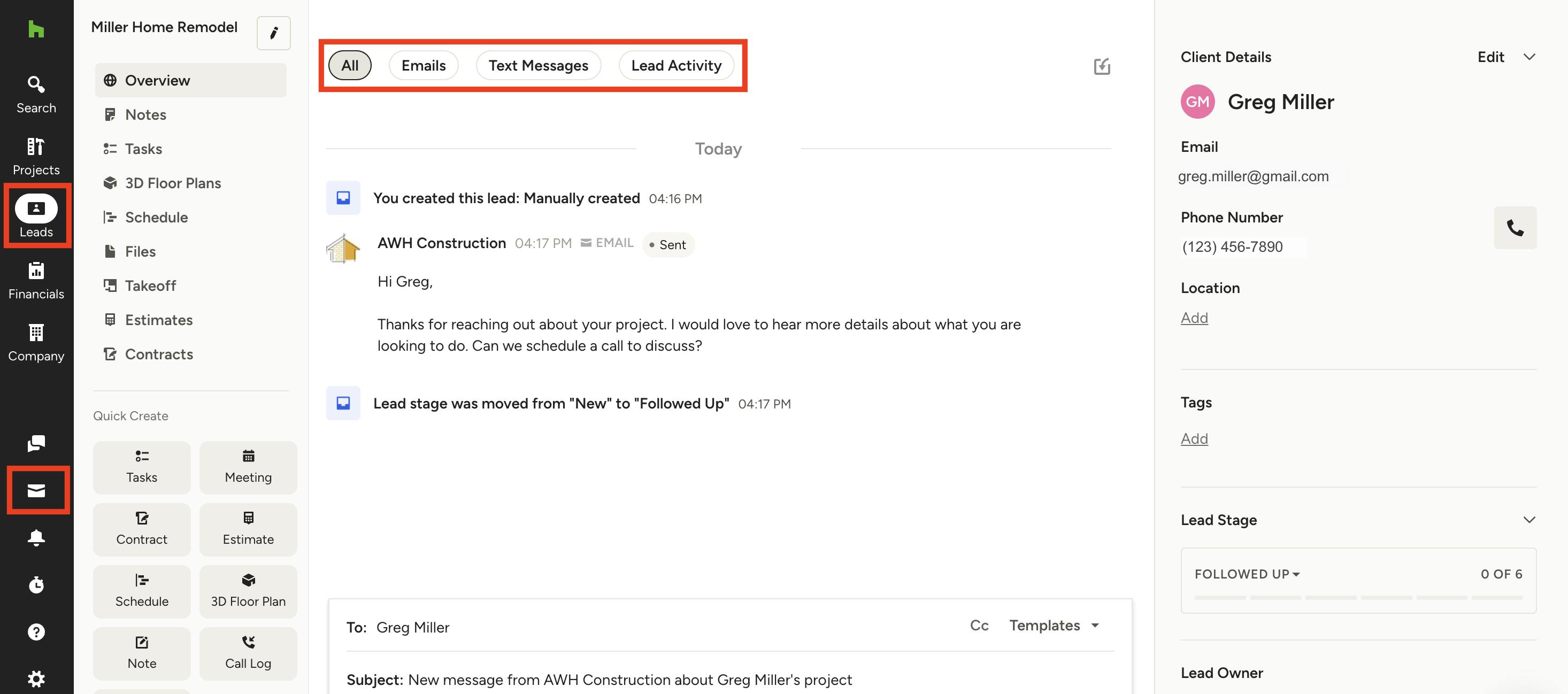Open the Templates dropdown
1568x694 pixels.
[x=1054, y=625]
